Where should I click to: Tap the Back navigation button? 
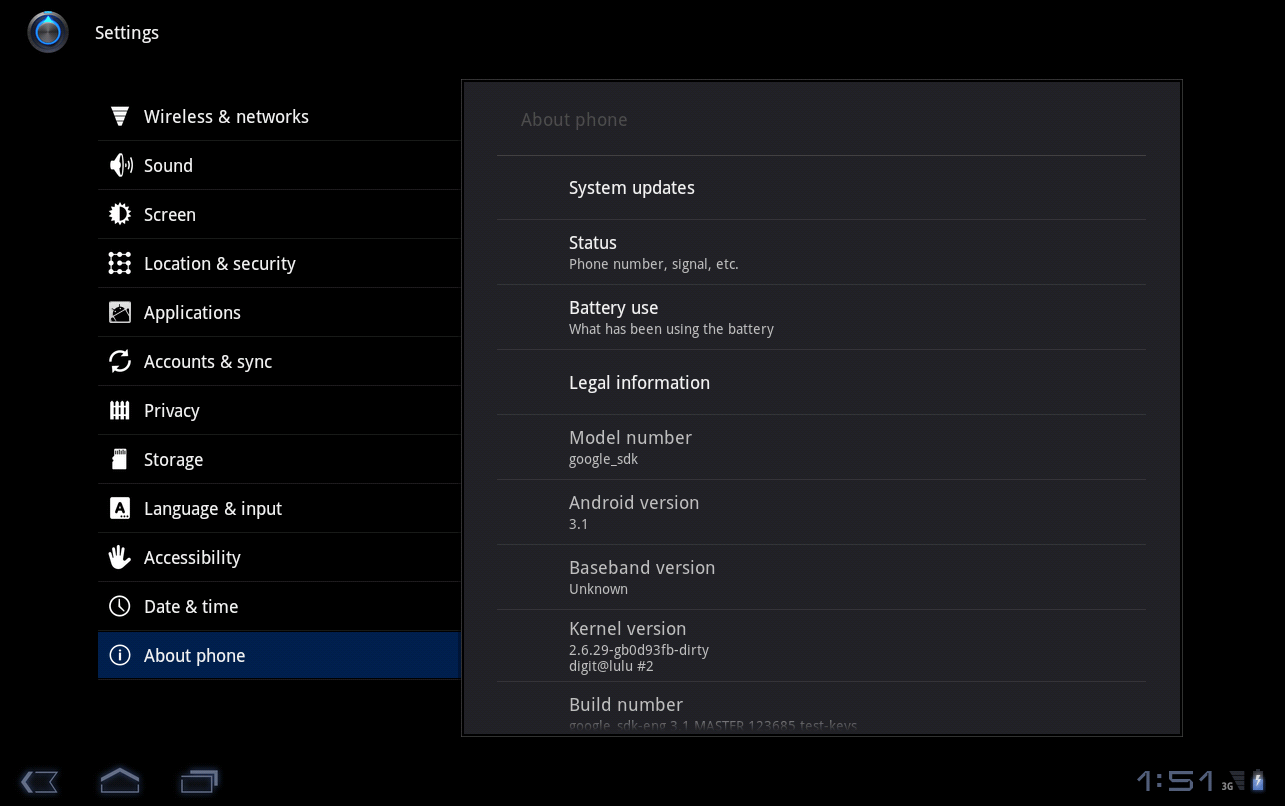40,781
